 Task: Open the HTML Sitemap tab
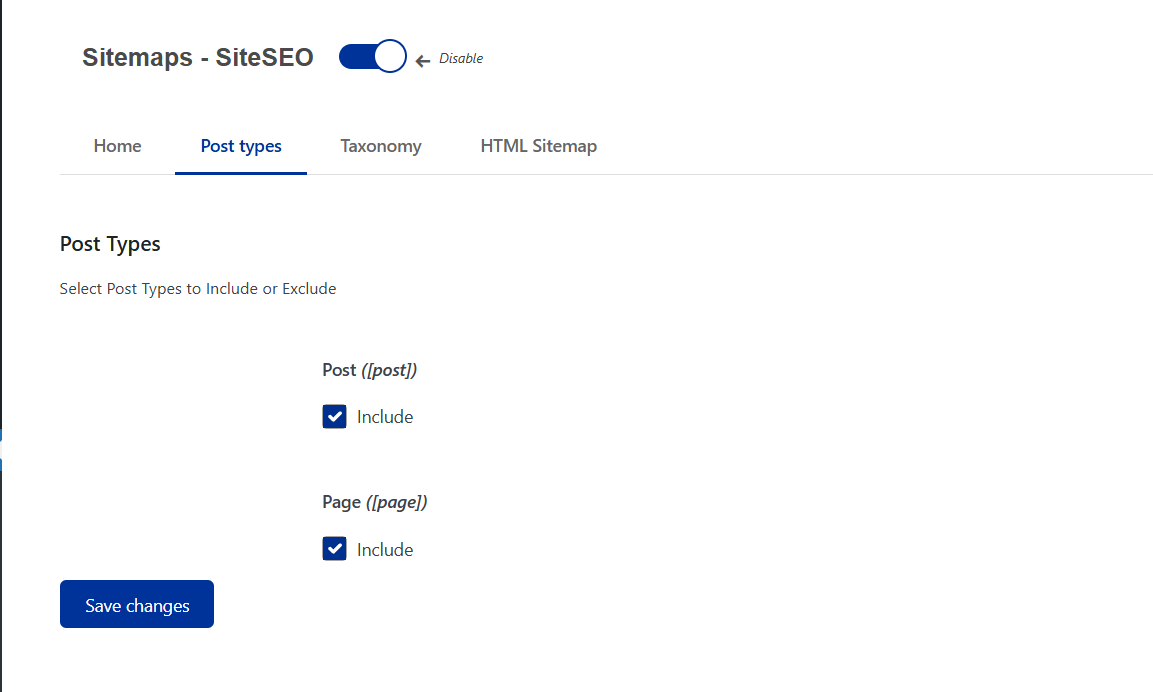click(x=538, y=146)
